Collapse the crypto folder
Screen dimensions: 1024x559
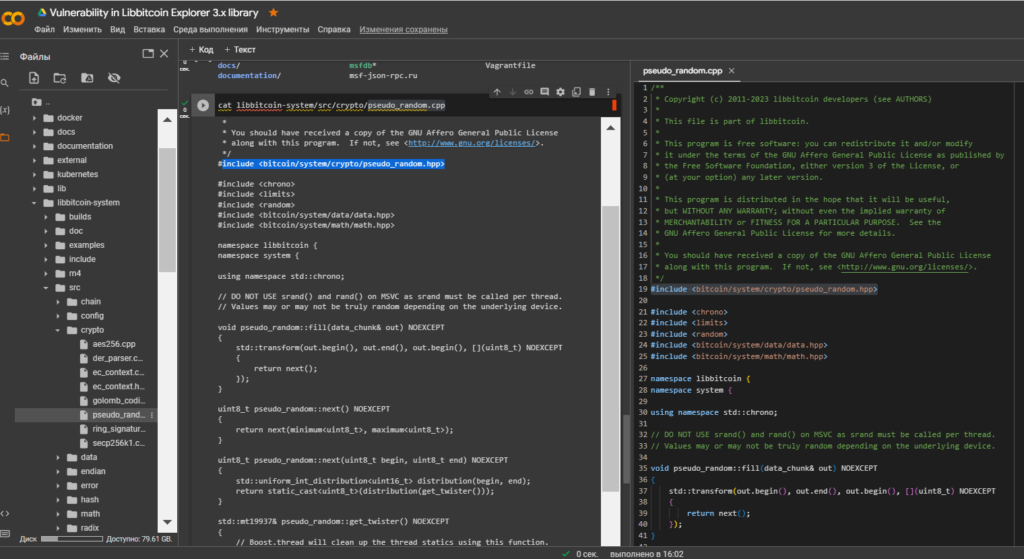(57, 330)
